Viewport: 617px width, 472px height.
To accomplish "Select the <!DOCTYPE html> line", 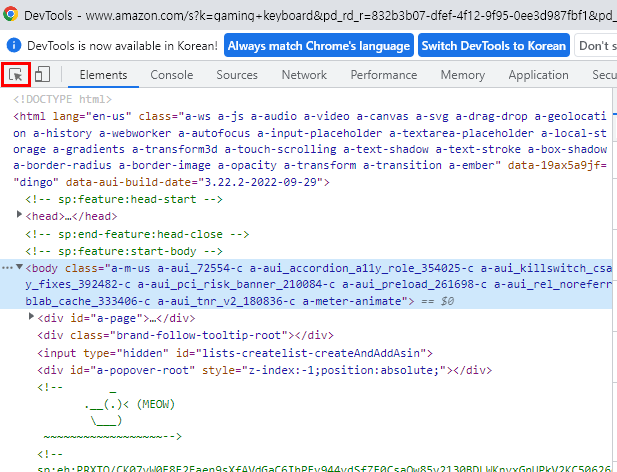I will coord(63,99).
